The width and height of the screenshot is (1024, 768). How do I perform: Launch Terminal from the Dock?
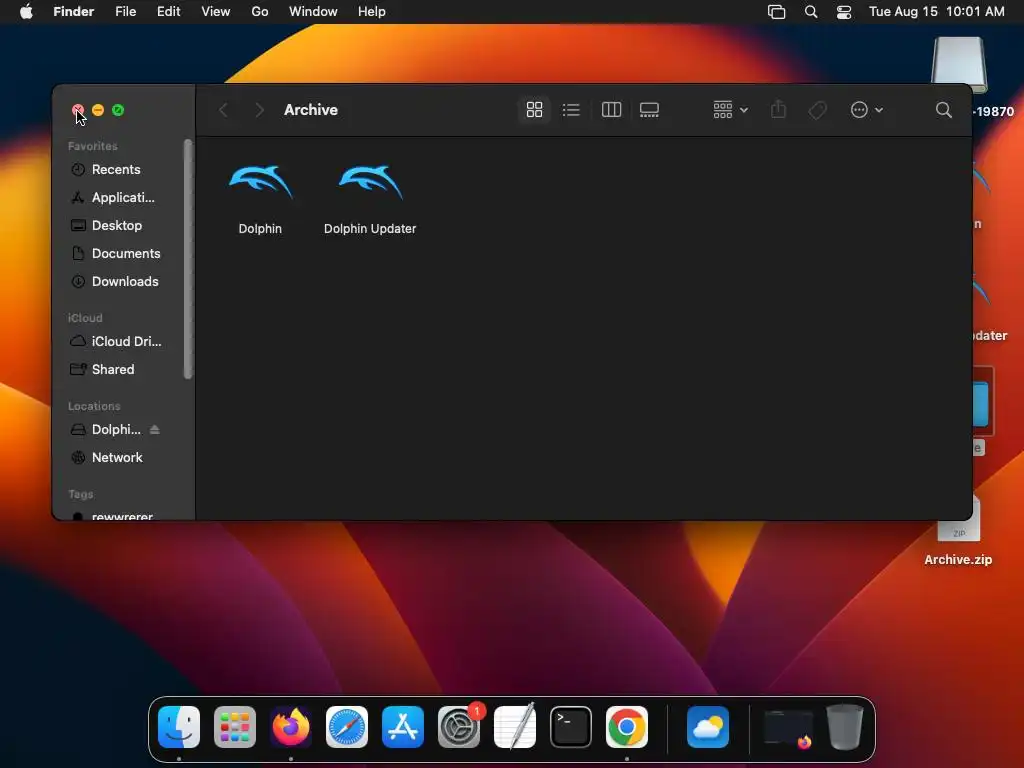click(571, 727)
